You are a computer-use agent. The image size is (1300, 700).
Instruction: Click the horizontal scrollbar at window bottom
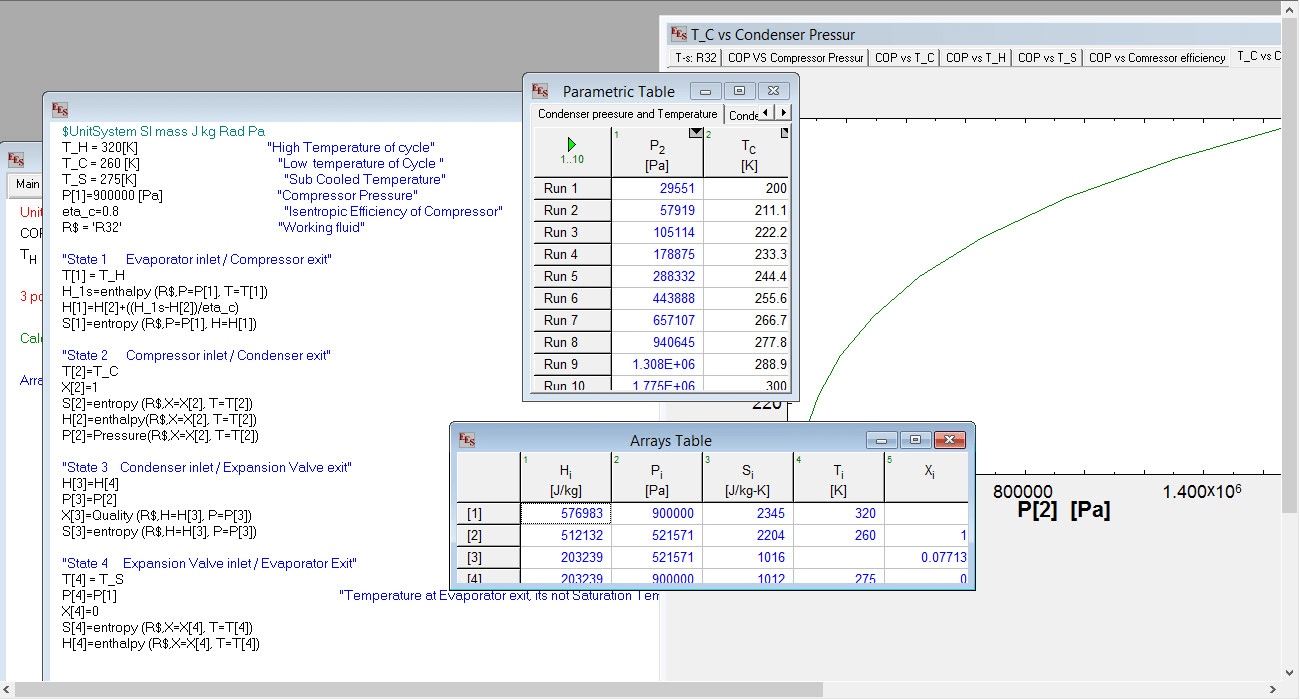(x=420, y=690)
